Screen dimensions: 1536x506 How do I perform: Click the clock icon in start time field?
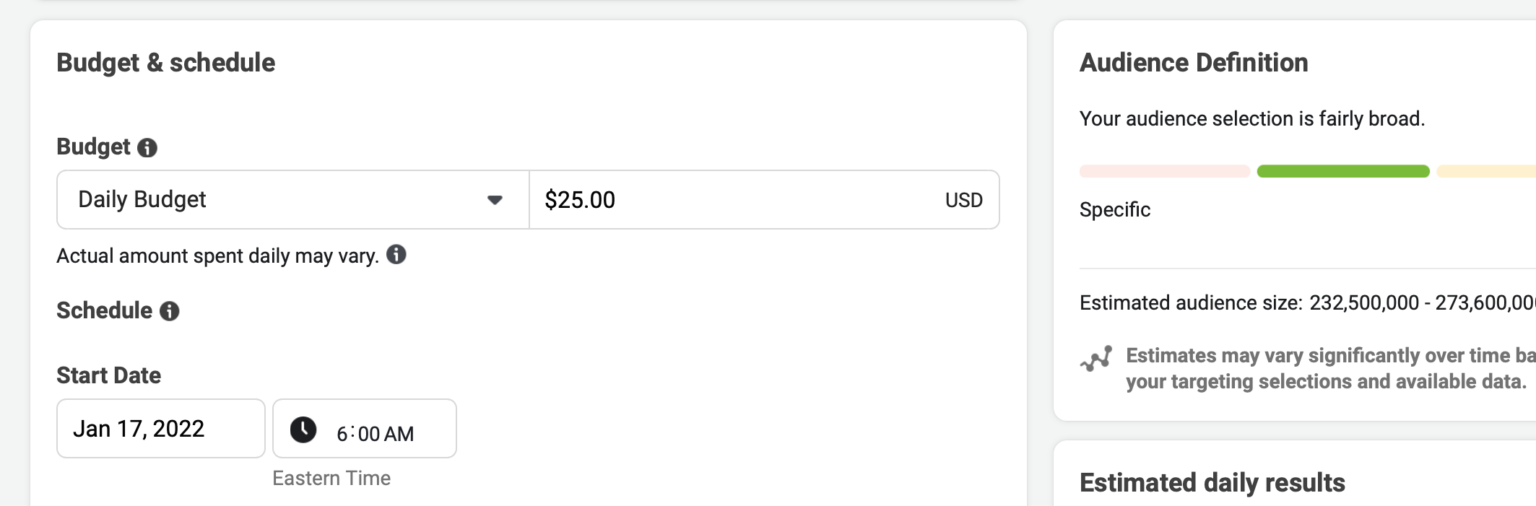(303, 430)
